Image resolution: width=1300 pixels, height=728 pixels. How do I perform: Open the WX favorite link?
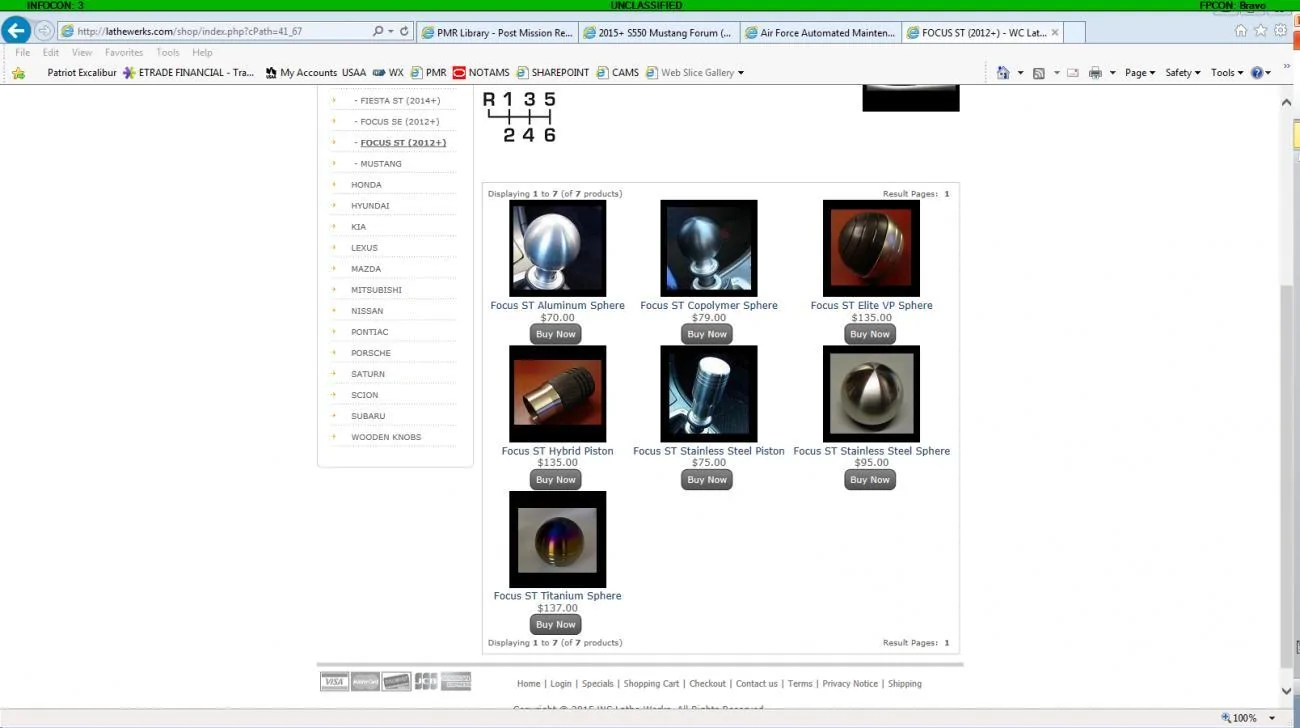tap(388, 73)
